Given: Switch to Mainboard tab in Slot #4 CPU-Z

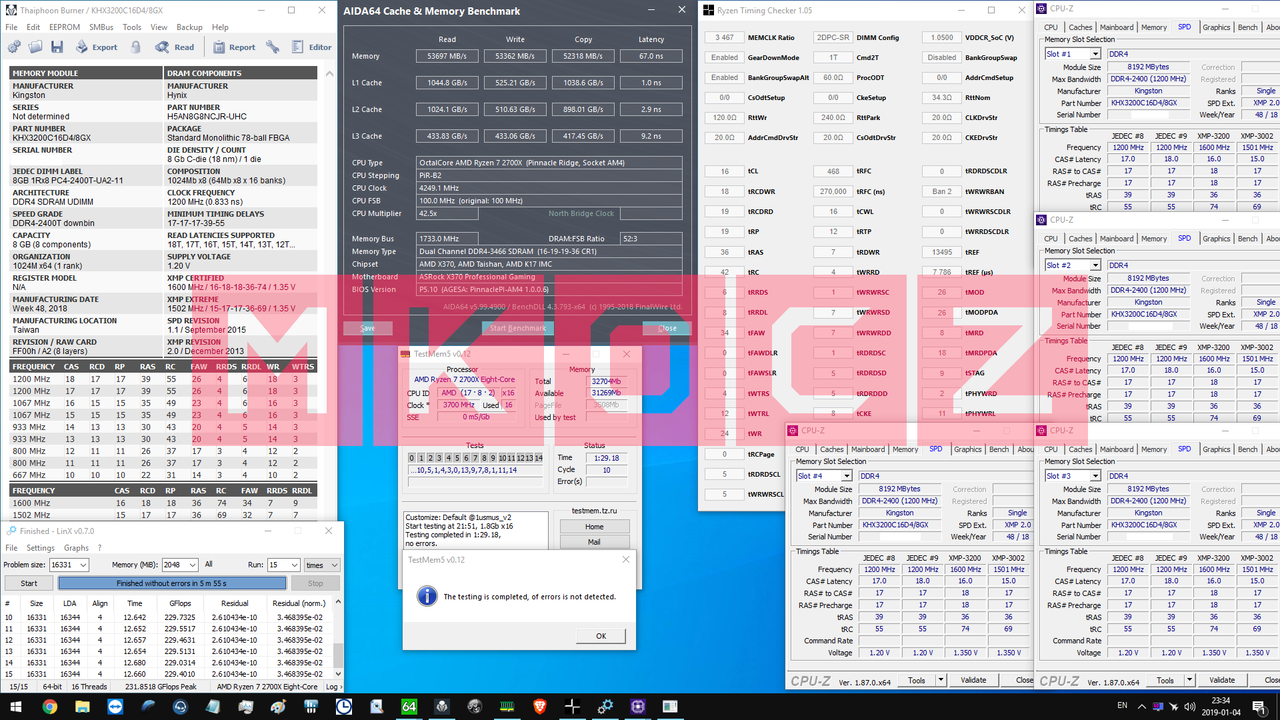Looking at the screenshot, I should (867, 450).
